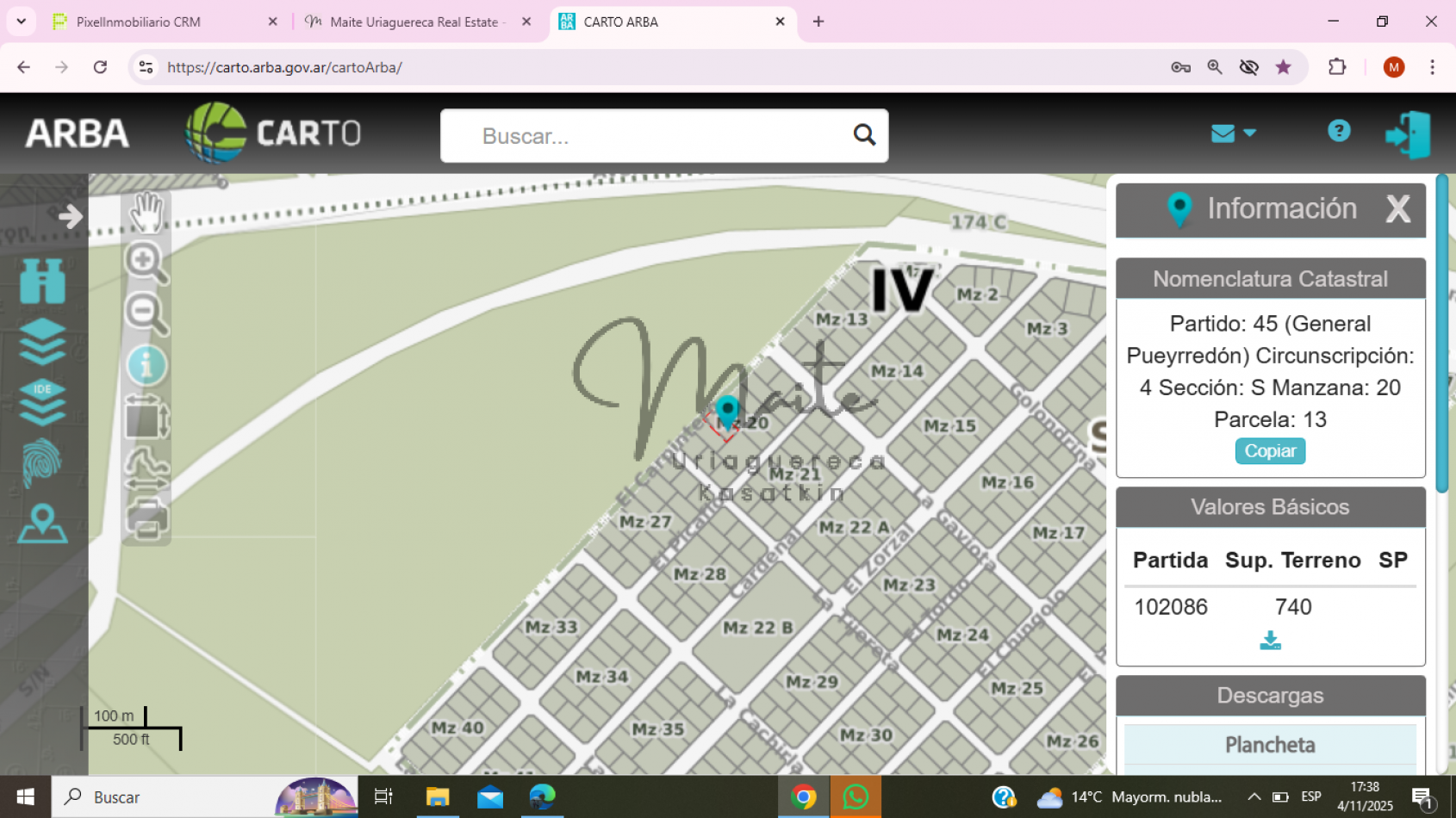Screen dimensions: 1456x818
Task: Open the print map tool
Action: [146, 515]
